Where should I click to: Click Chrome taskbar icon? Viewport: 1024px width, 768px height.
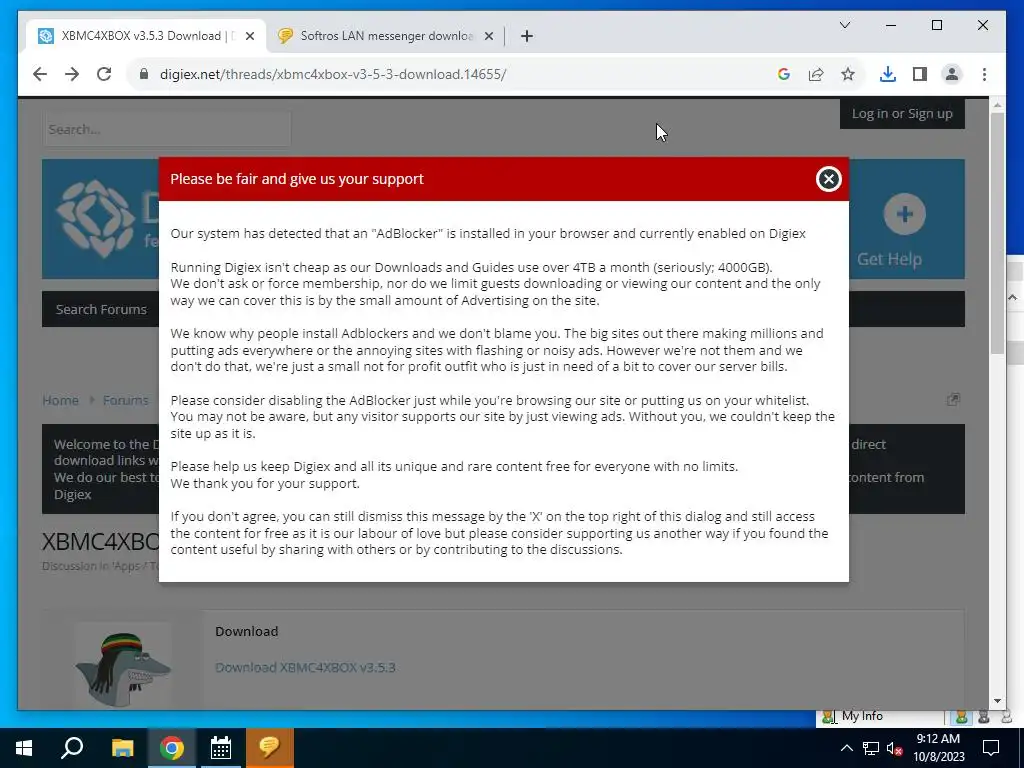[x=172, y=748]
